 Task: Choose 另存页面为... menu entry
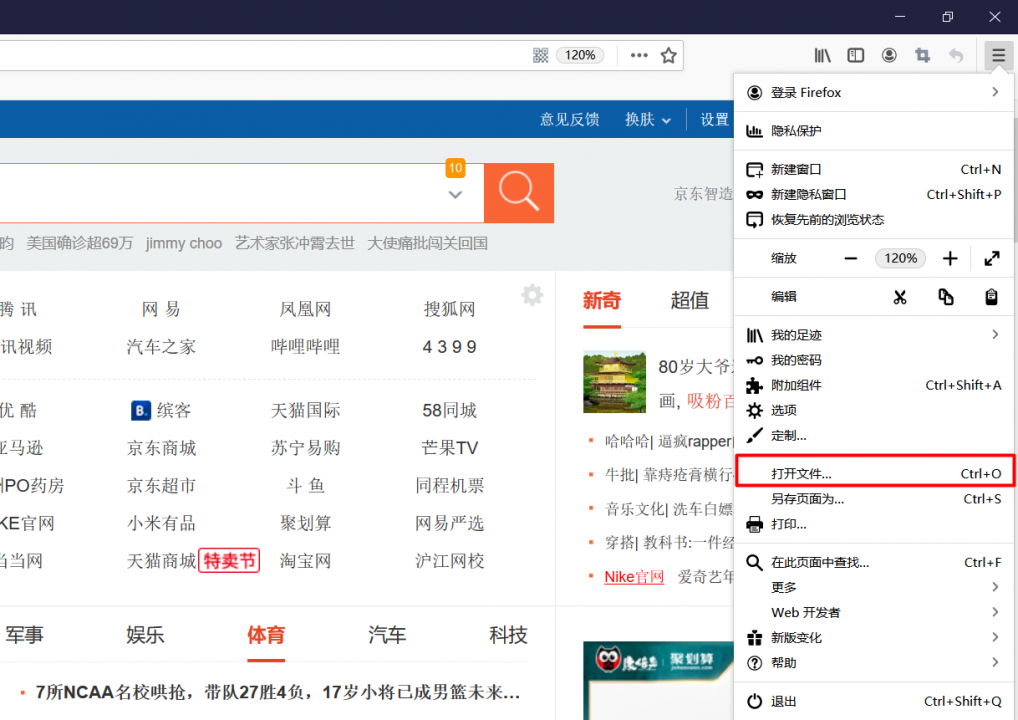[x=874, y=499]
